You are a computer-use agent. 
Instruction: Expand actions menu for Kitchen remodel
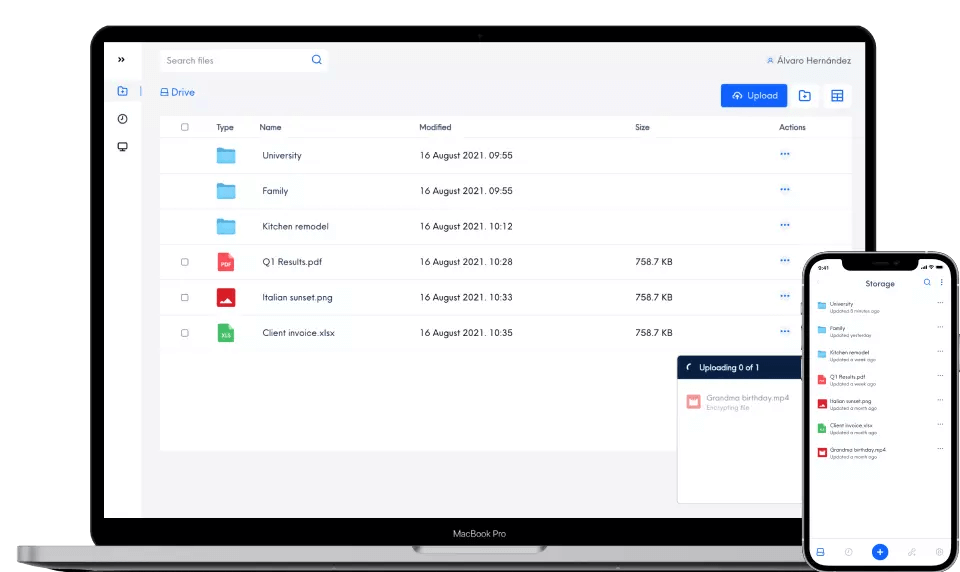click(x=785, y=225)
